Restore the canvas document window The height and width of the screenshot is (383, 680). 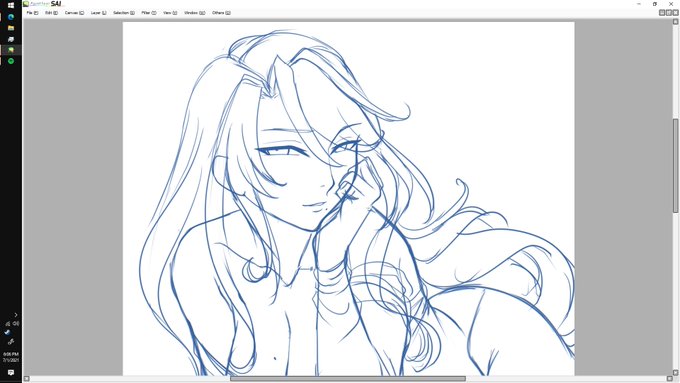(669, 13)
